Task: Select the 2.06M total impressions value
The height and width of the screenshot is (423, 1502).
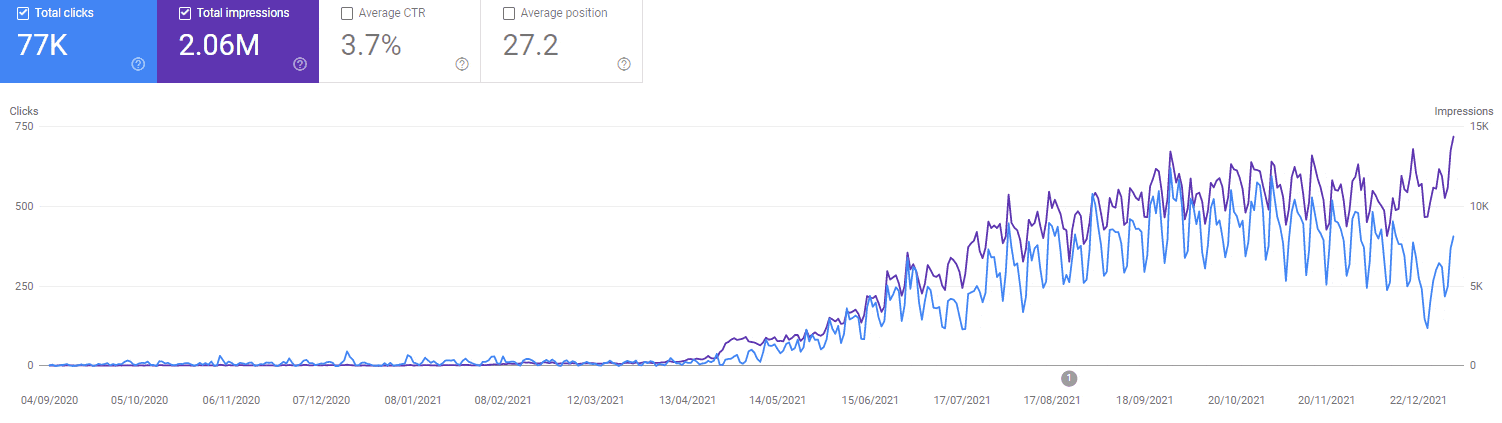Action: [x=219, y=45]
